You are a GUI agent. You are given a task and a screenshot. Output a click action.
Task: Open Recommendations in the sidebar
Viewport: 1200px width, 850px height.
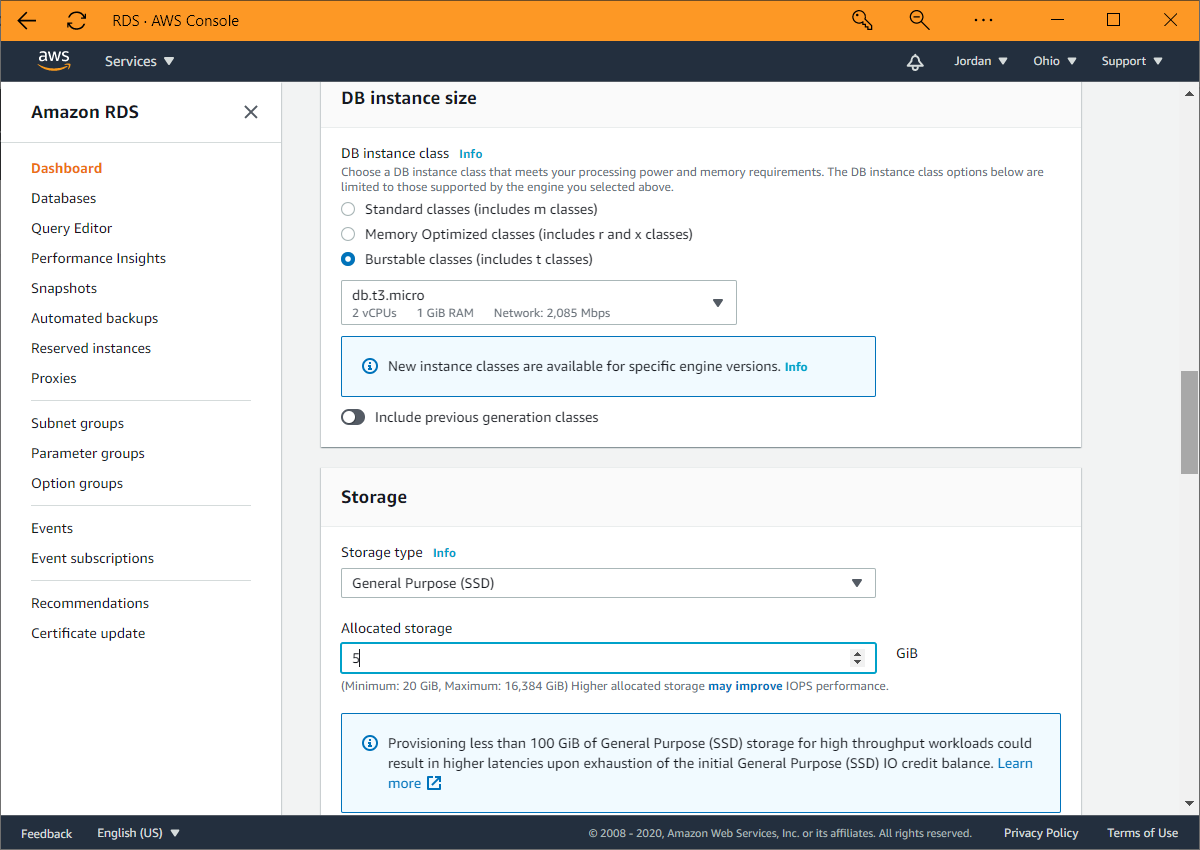[90, 603]
